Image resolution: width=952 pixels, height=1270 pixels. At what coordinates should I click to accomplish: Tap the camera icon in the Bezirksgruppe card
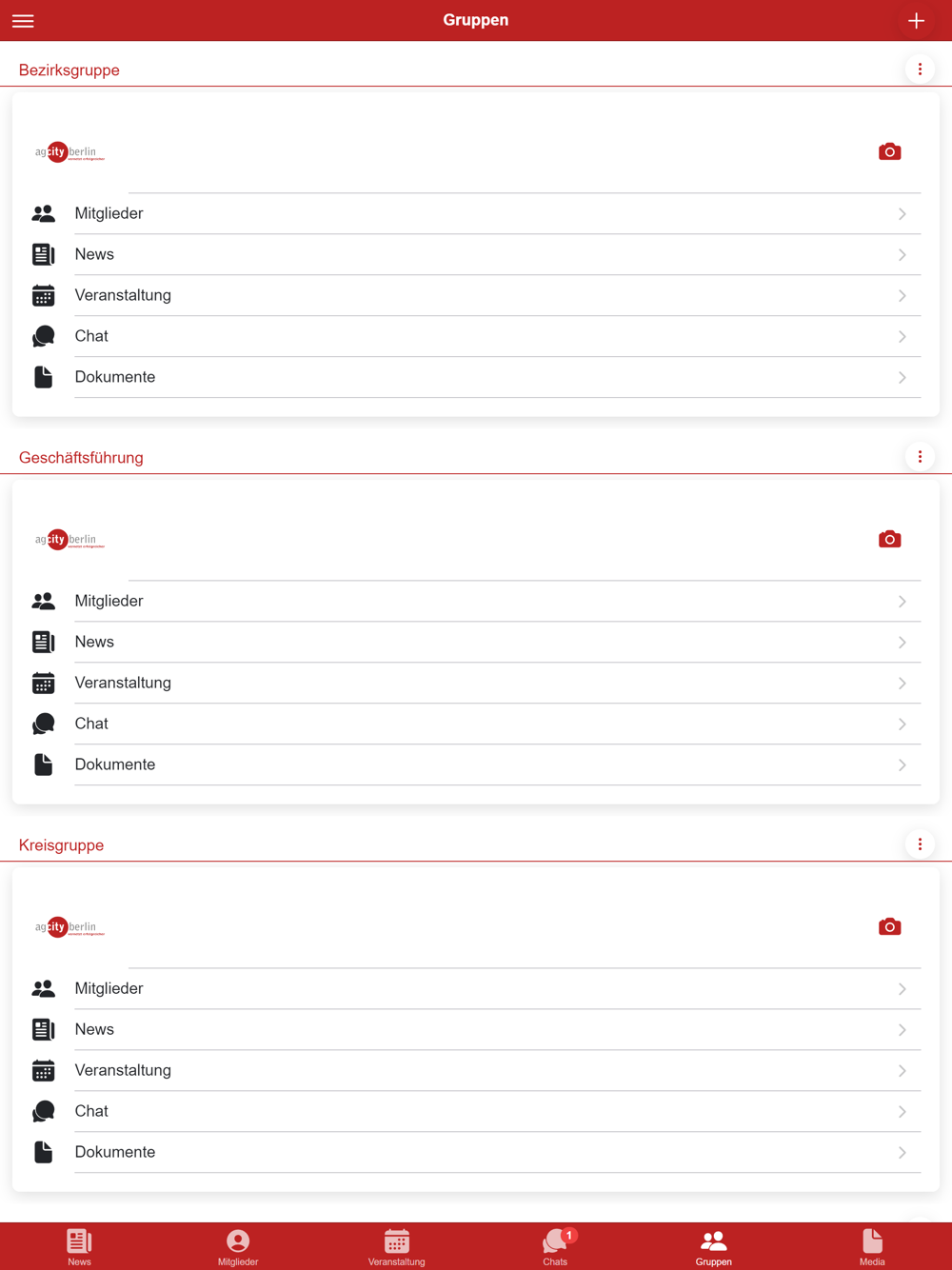[x=889, y=151]
